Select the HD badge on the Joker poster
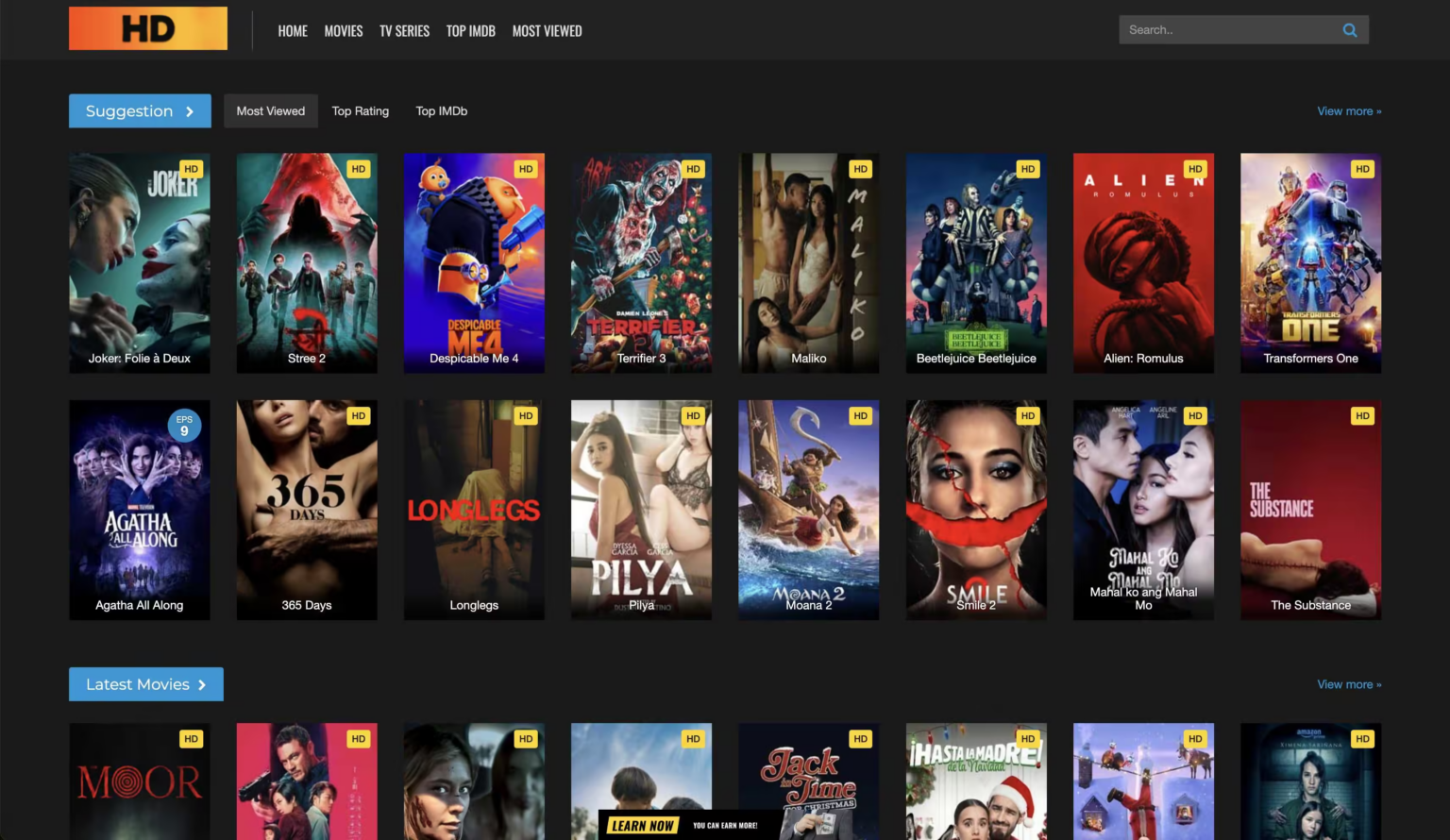Viewport: 1450px width, 840px height. (191, 168)
